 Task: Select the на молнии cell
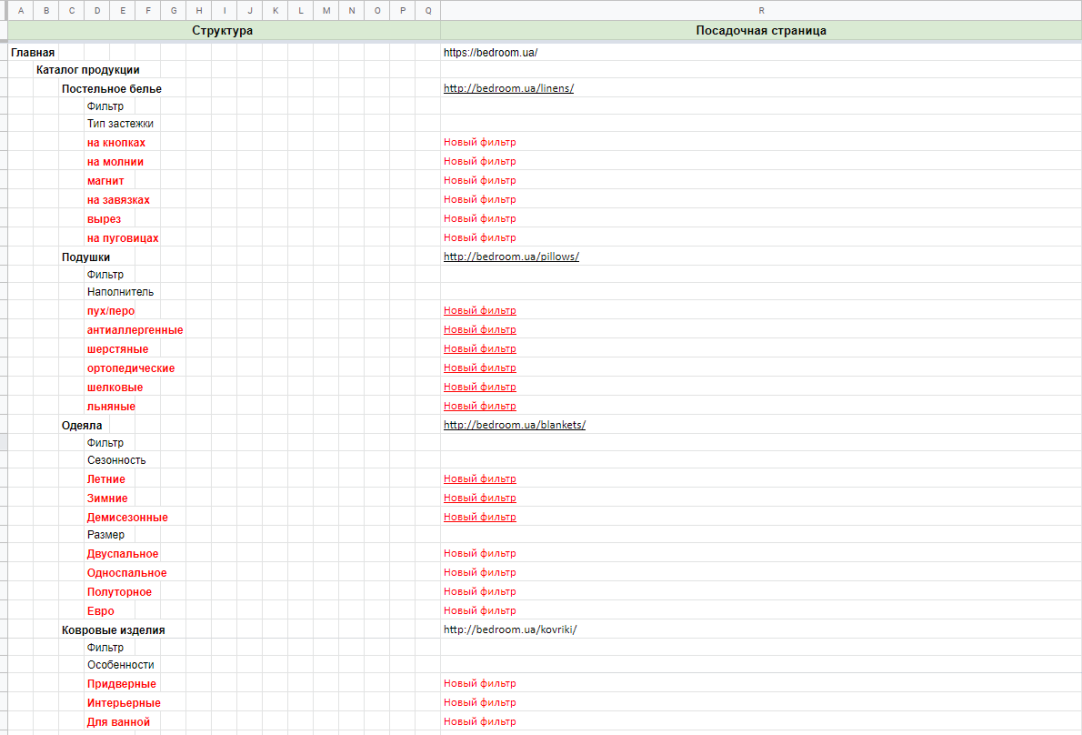click(x=115, y=162)
